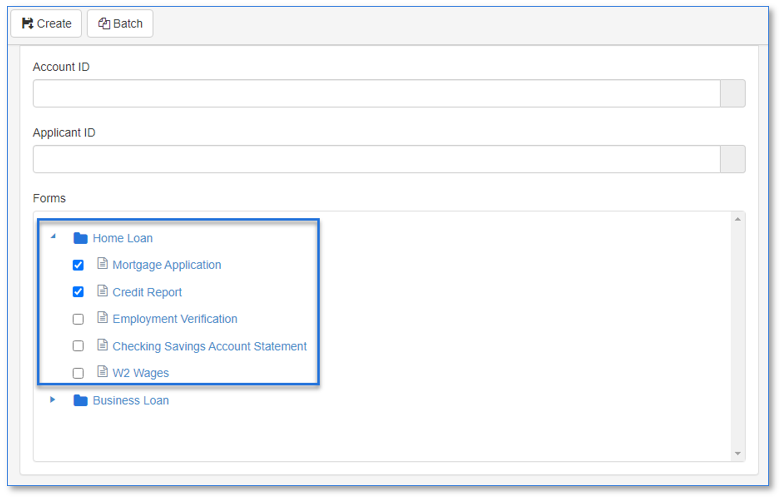
Task: Enable the W2 Wages checkbox
Action: click(x=78, y=374)
